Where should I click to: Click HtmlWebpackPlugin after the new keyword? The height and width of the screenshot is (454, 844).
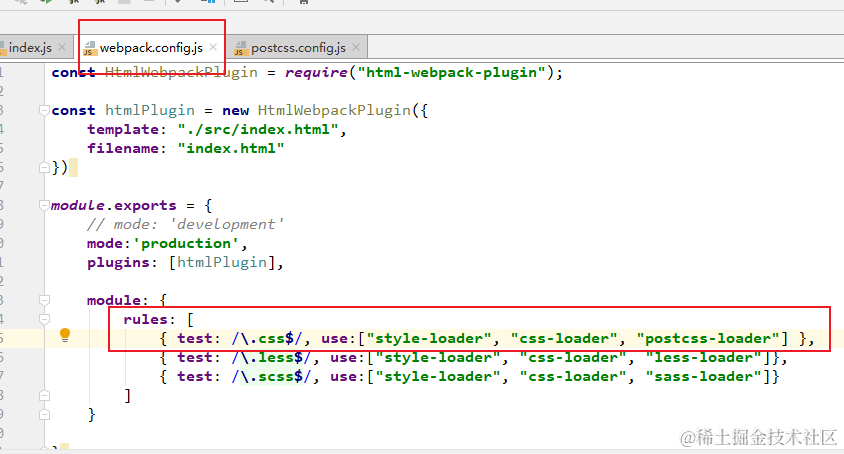click(x=334, y=110)
